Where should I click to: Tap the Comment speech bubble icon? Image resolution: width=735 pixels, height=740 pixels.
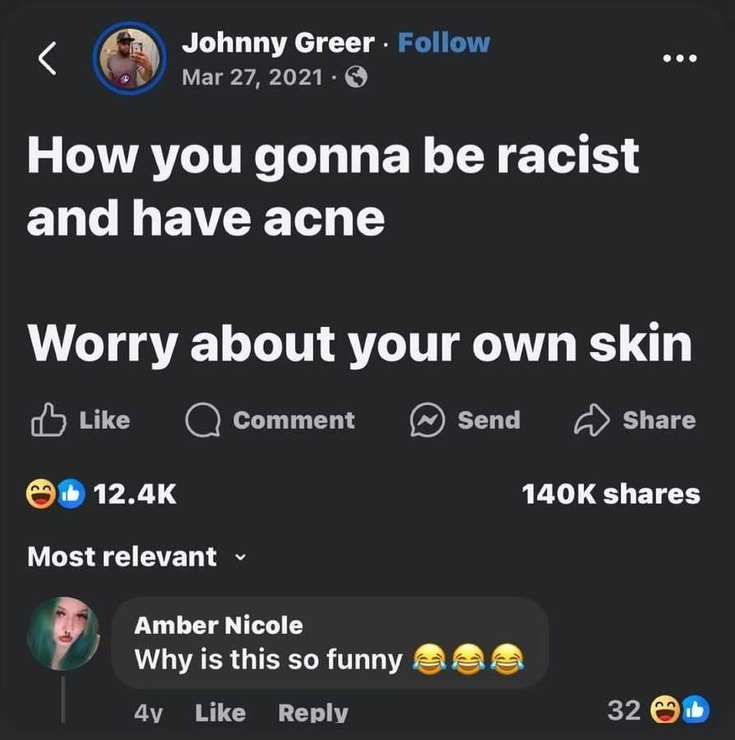(203, 420)
